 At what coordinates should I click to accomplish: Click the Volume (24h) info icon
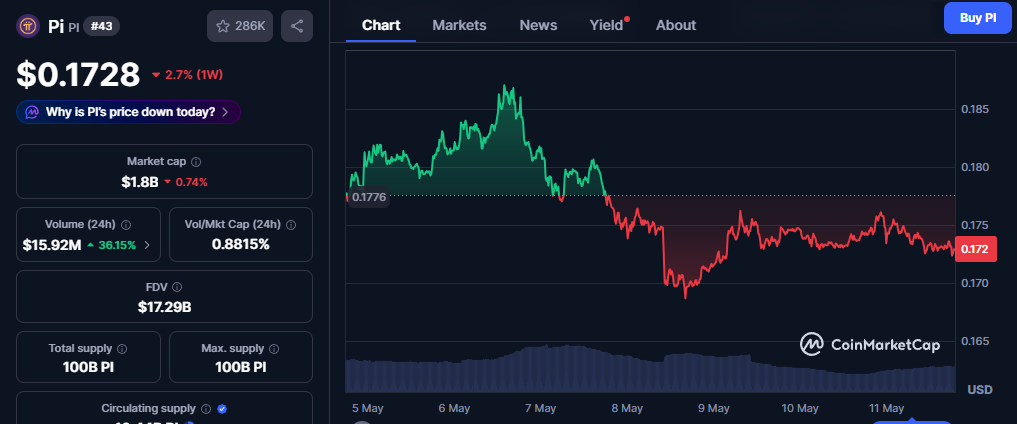[126, 225]
